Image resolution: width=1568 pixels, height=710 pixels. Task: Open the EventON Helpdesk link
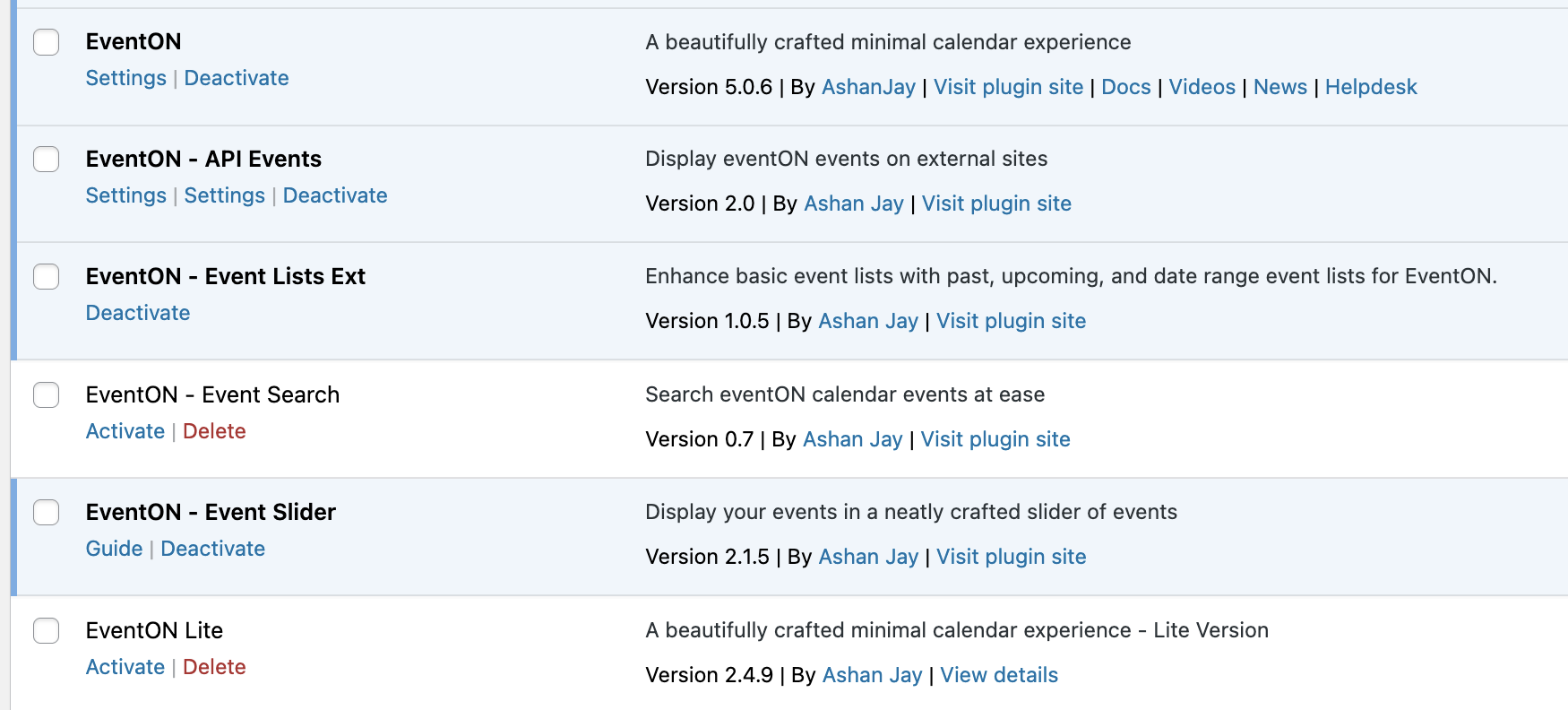pos(1370,88)
